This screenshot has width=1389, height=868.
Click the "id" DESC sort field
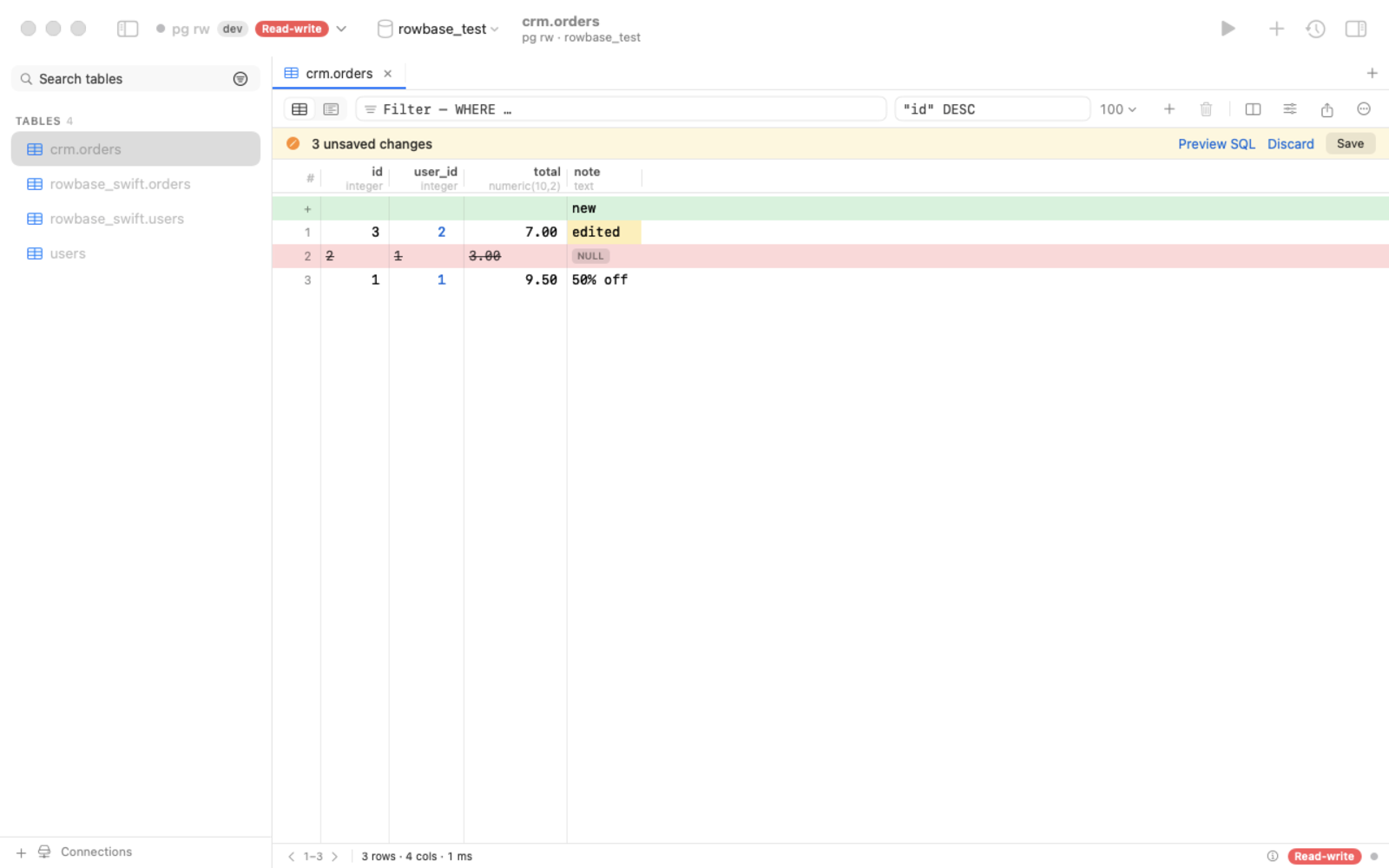tap(992, 109)
